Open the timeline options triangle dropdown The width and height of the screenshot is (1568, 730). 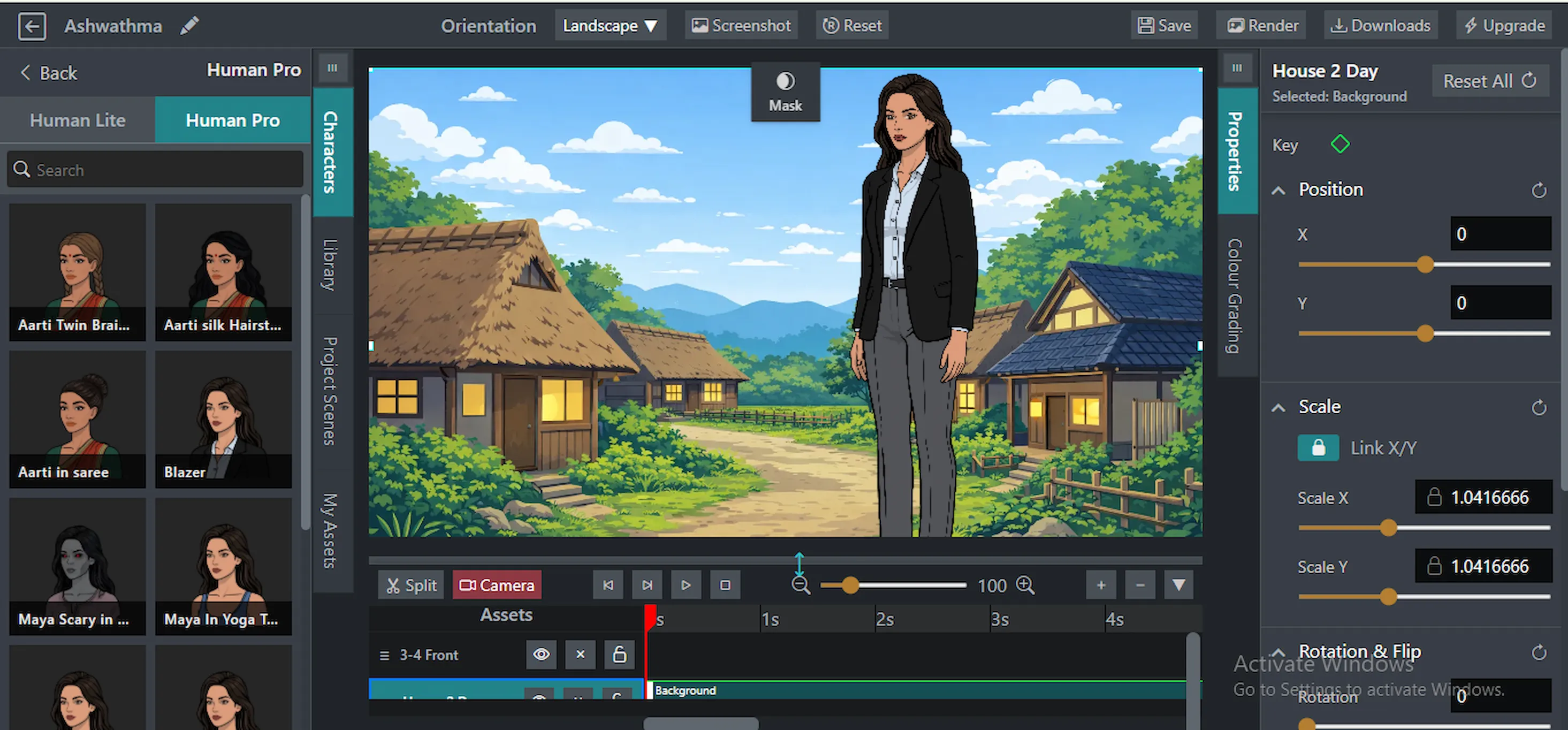tap(1178, 585)
